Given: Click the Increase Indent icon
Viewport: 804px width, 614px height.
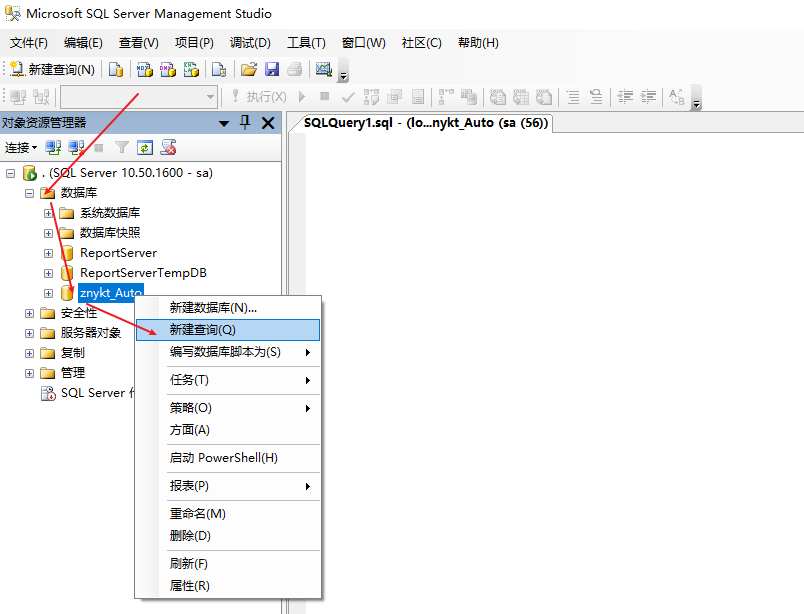Looking at the screenshot, I should 649,96.
